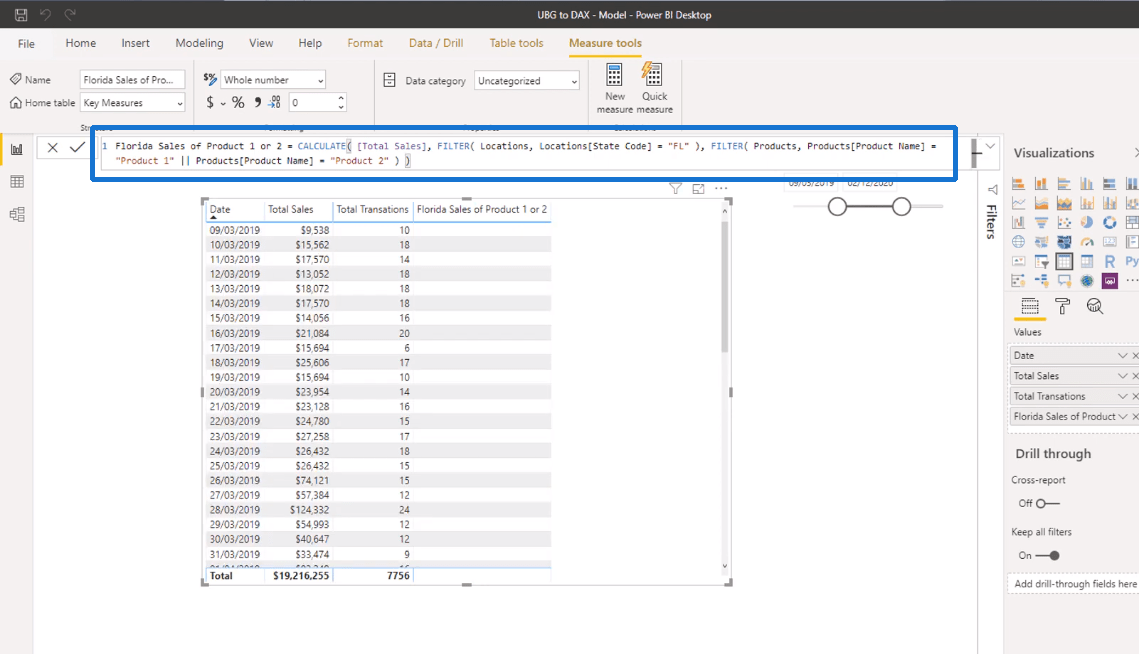
Task: Select the Matrix visualization icon
Action: coord(1087,262)
